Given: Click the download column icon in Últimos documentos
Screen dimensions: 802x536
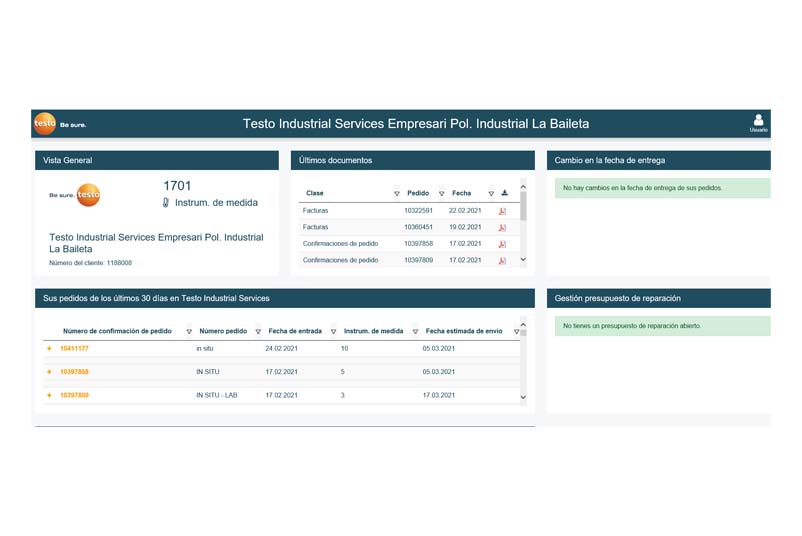Looking at the screenshot, I should pos(504,193).
